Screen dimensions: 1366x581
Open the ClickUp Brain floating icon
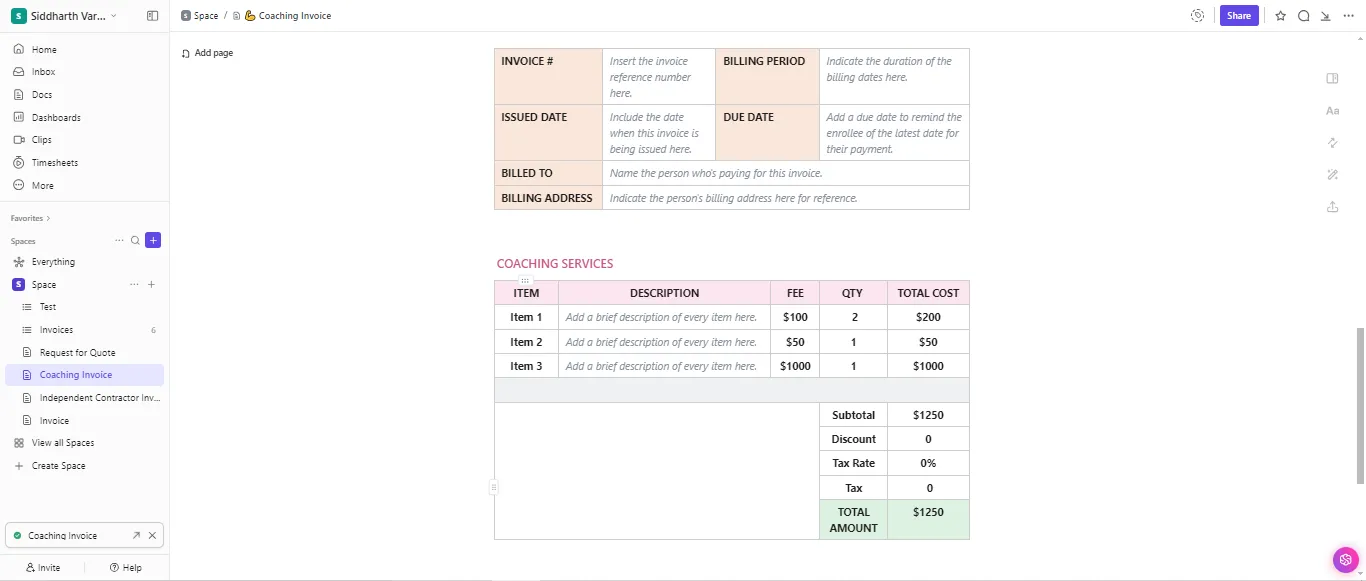coord(1346,560)
